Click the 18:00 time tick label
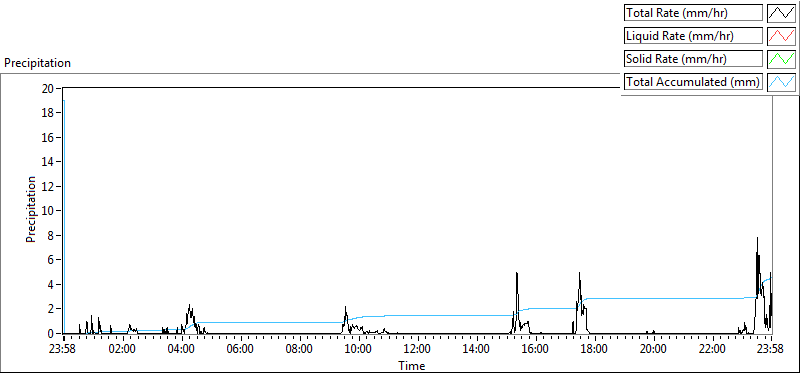 (594, 350)
